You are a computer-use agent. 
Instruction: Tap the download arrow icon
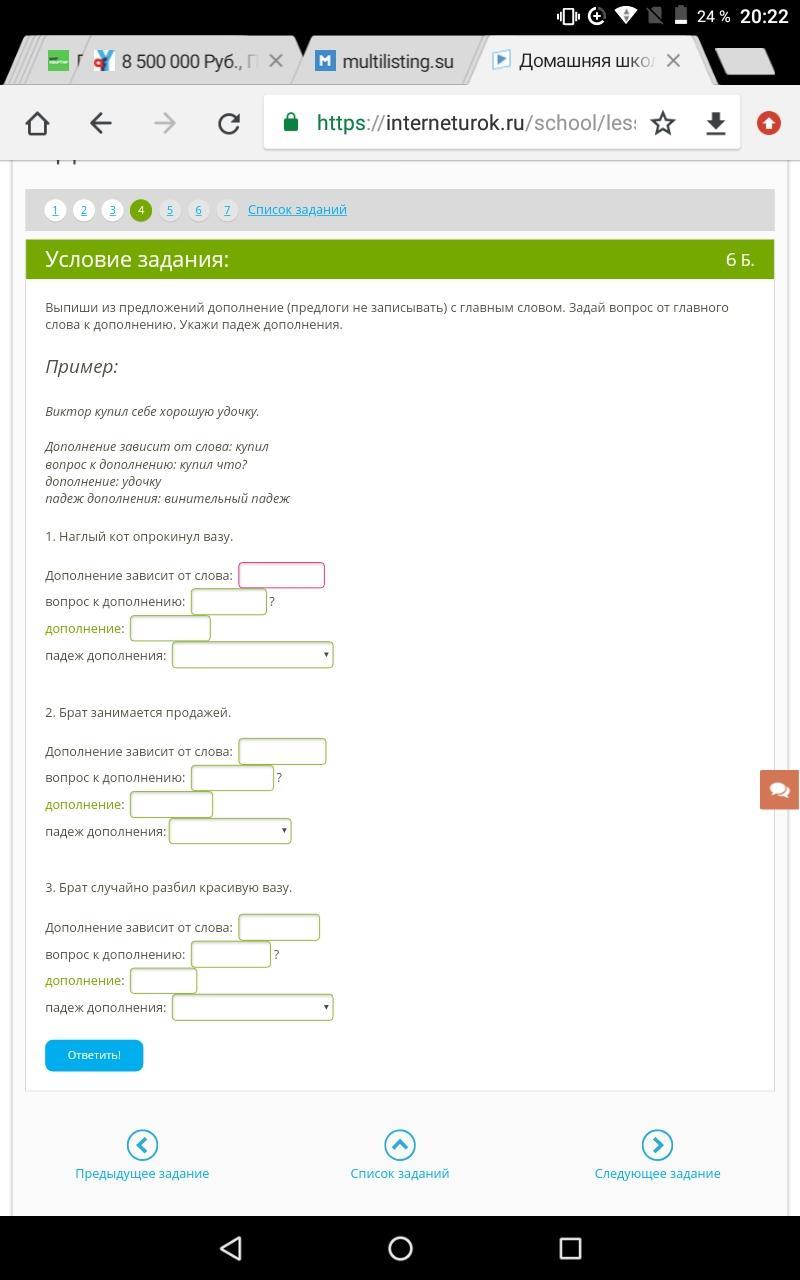[x=715, y=123]
